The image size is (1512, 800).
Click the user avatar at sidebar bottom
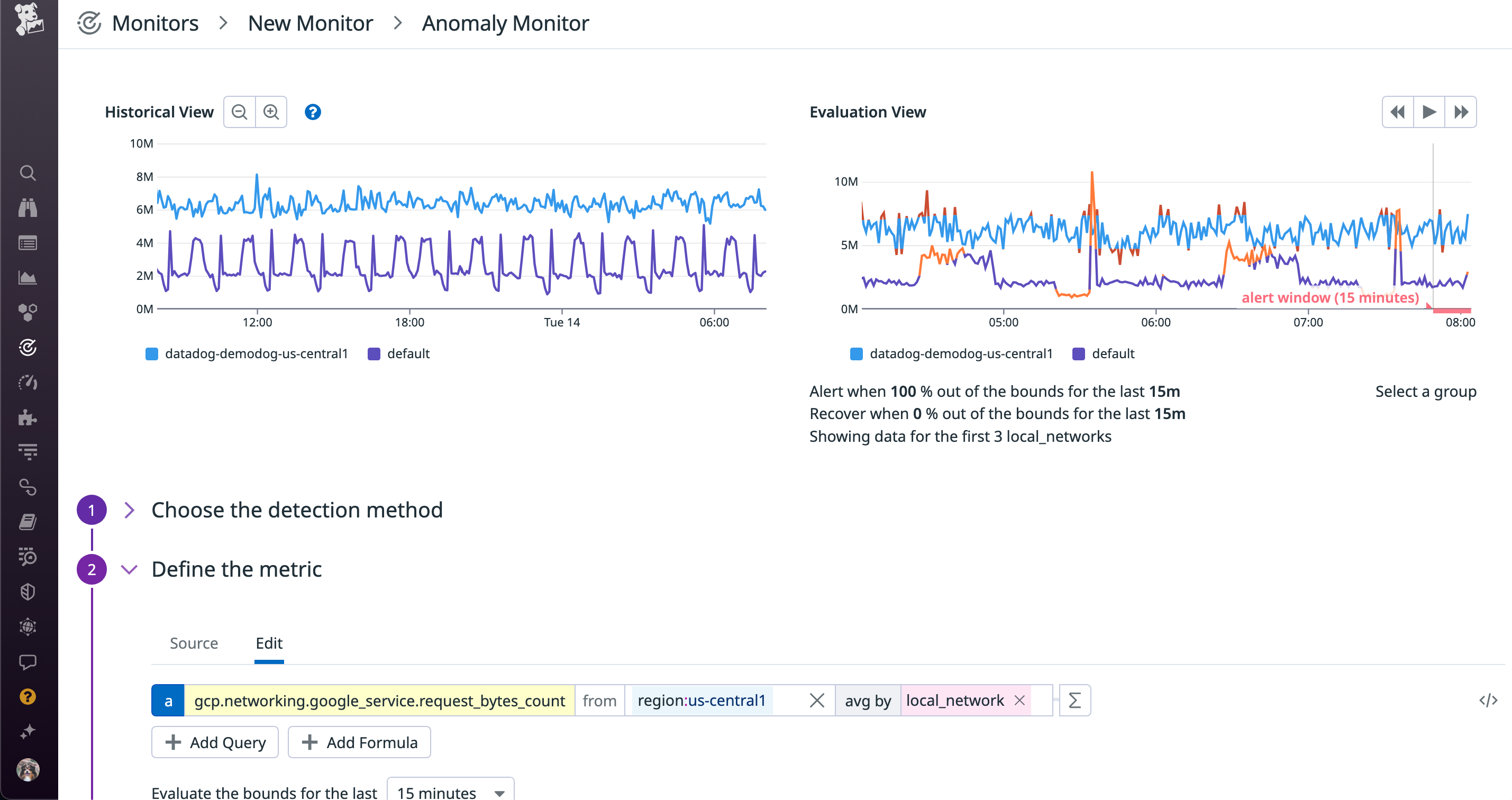[x=28, y=769]
